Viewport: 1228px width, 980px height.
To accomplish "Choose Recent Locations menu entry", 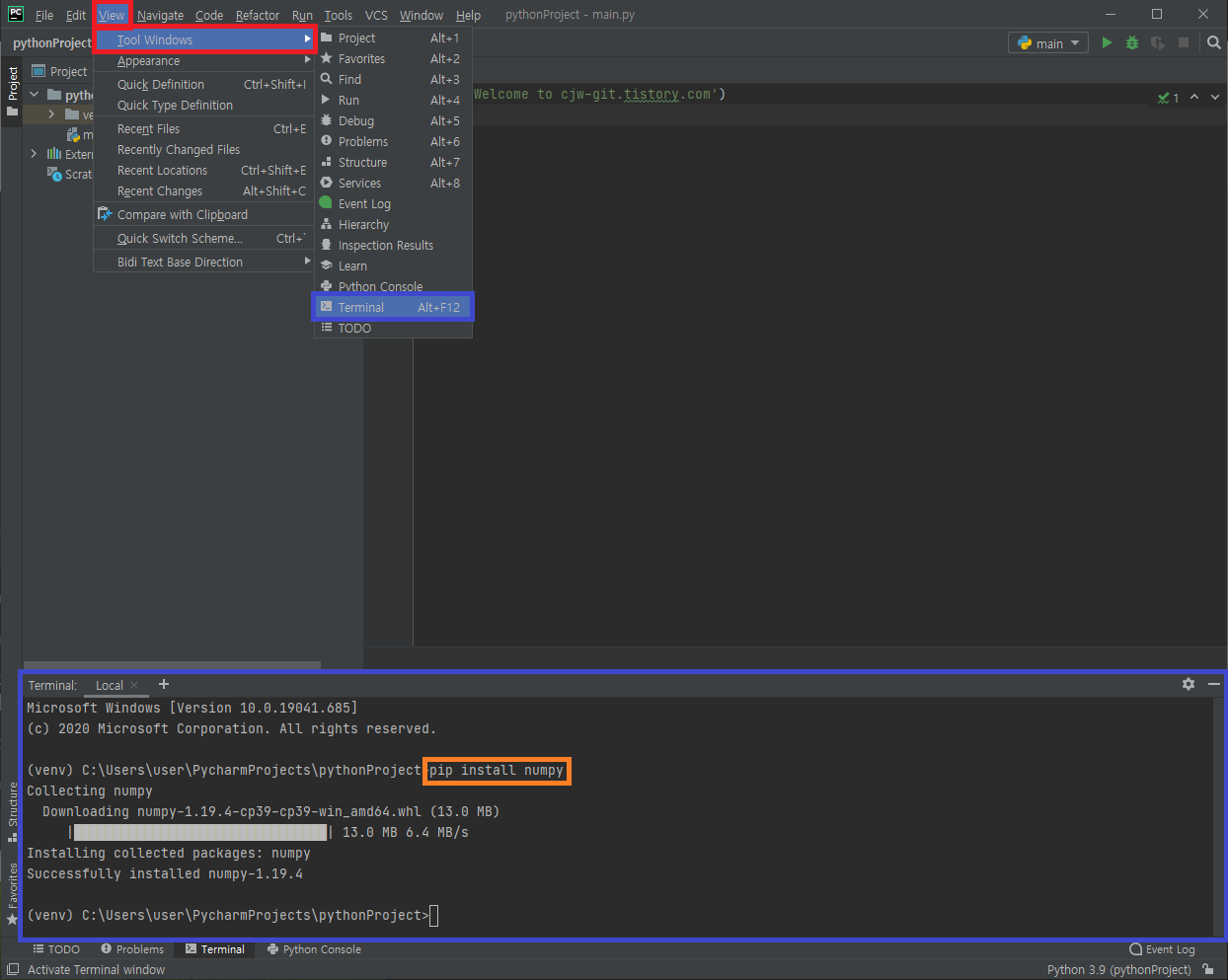I will [204, 171].
